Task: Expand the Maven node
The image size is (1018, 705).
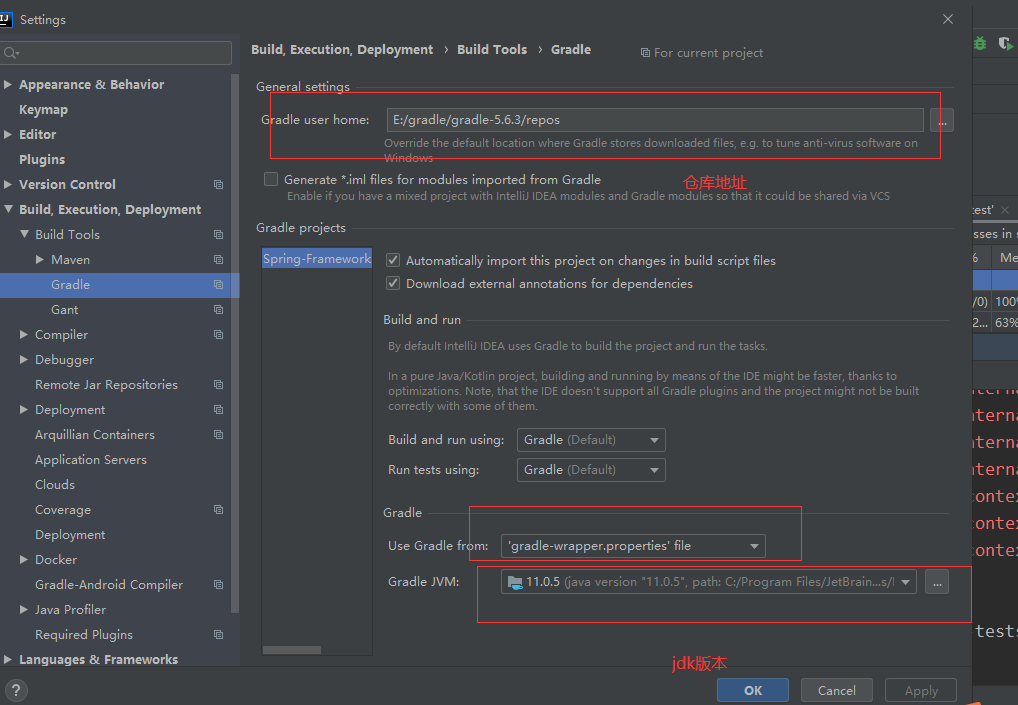Action: [x=40, y=260]
